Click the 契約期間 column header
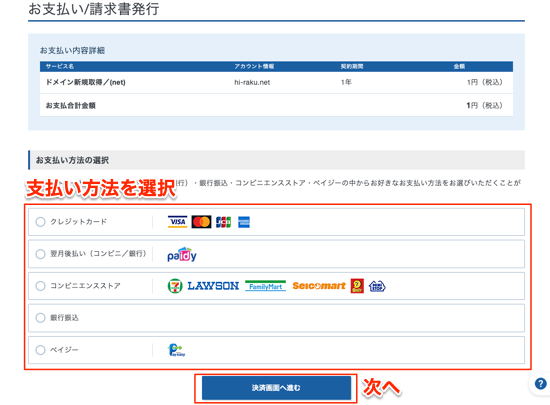Image resolution: width=550 pixels, height=405 pixels. click(352, 66)
